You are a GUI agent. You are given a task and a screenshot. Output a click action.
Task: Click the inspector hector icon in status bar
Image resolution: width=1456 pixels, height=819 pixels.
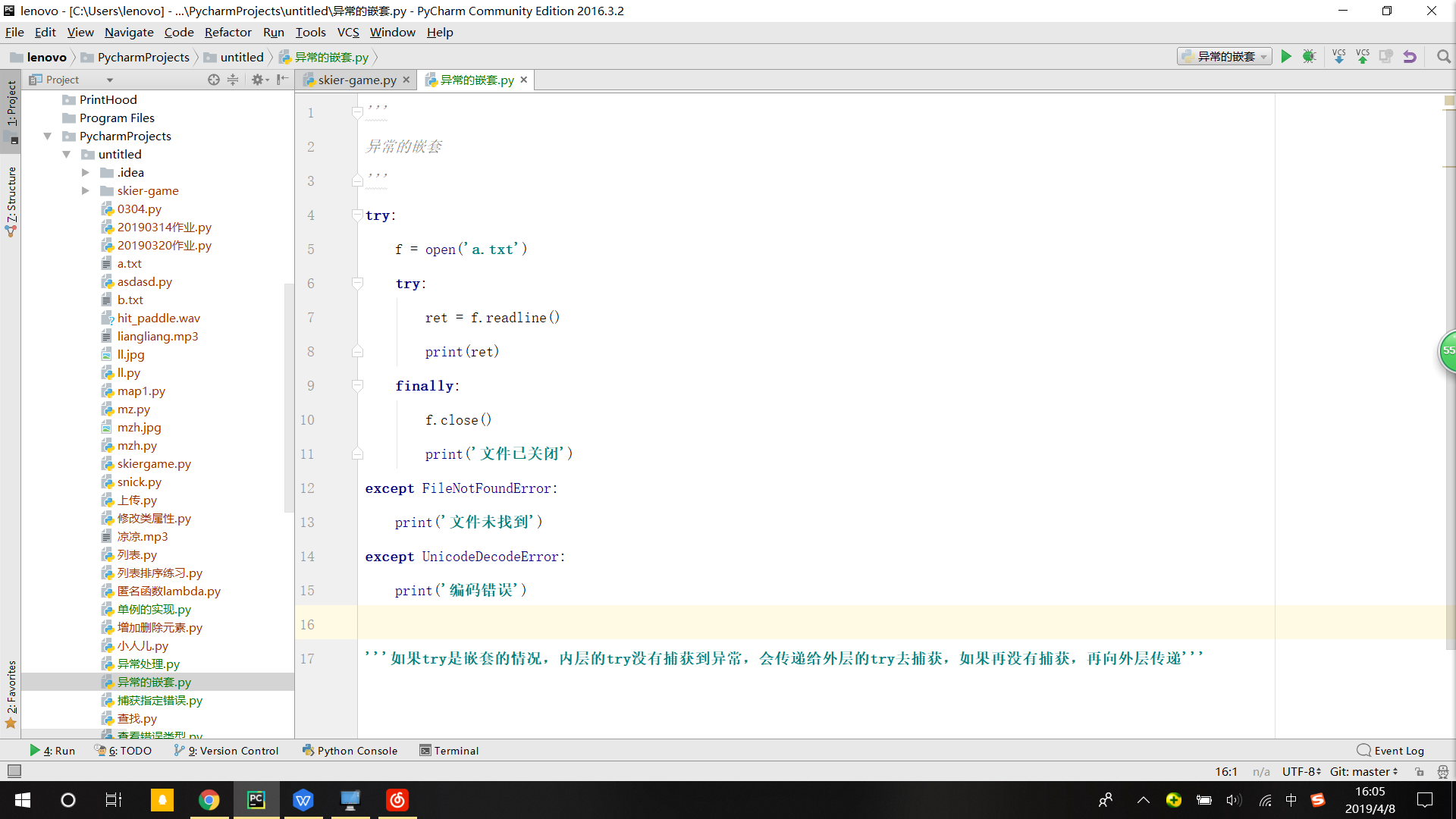pos(1442,771)
